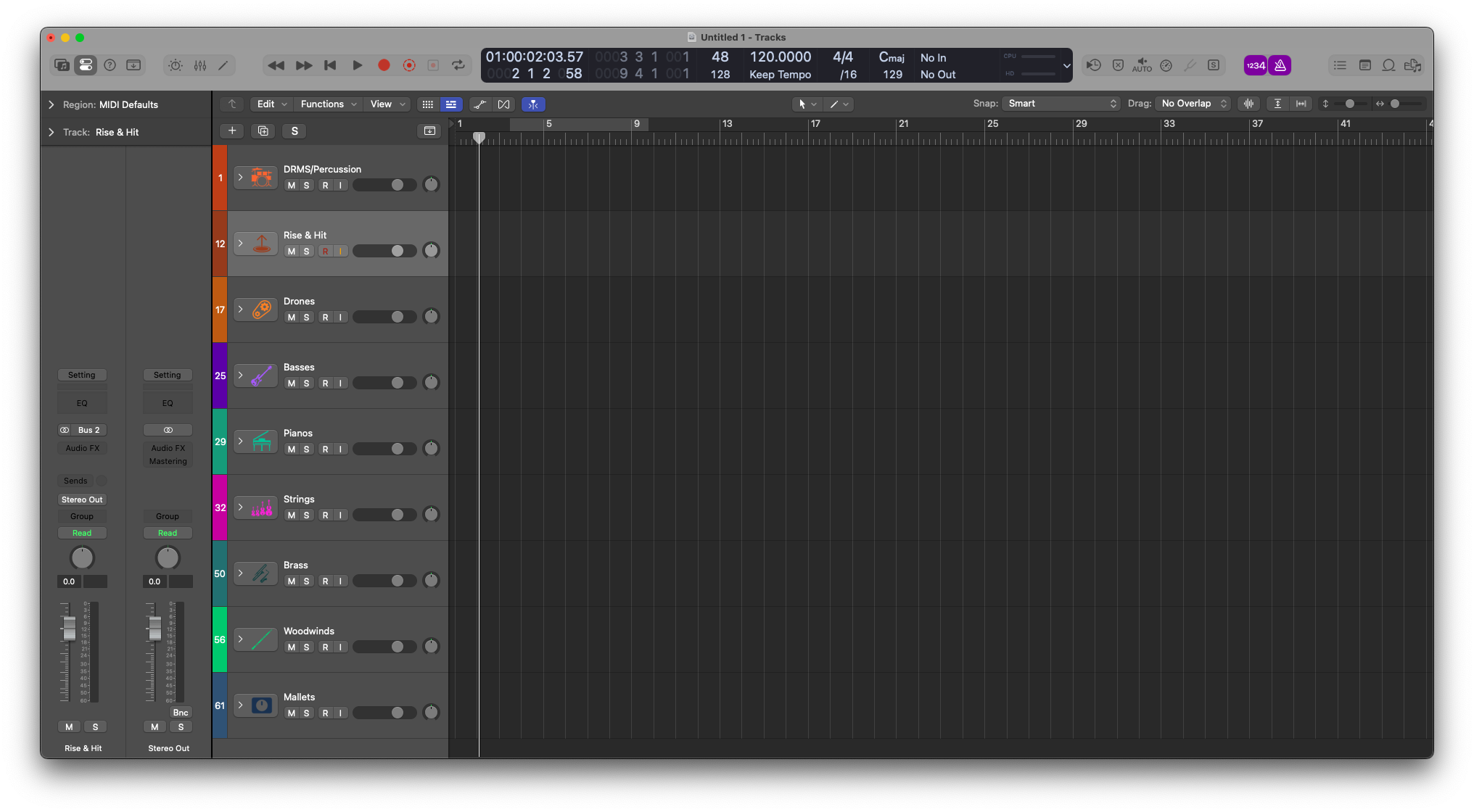Show automation in tracks area
The height and width of the screenshot is (812, 1474).
tap(479, 104)
